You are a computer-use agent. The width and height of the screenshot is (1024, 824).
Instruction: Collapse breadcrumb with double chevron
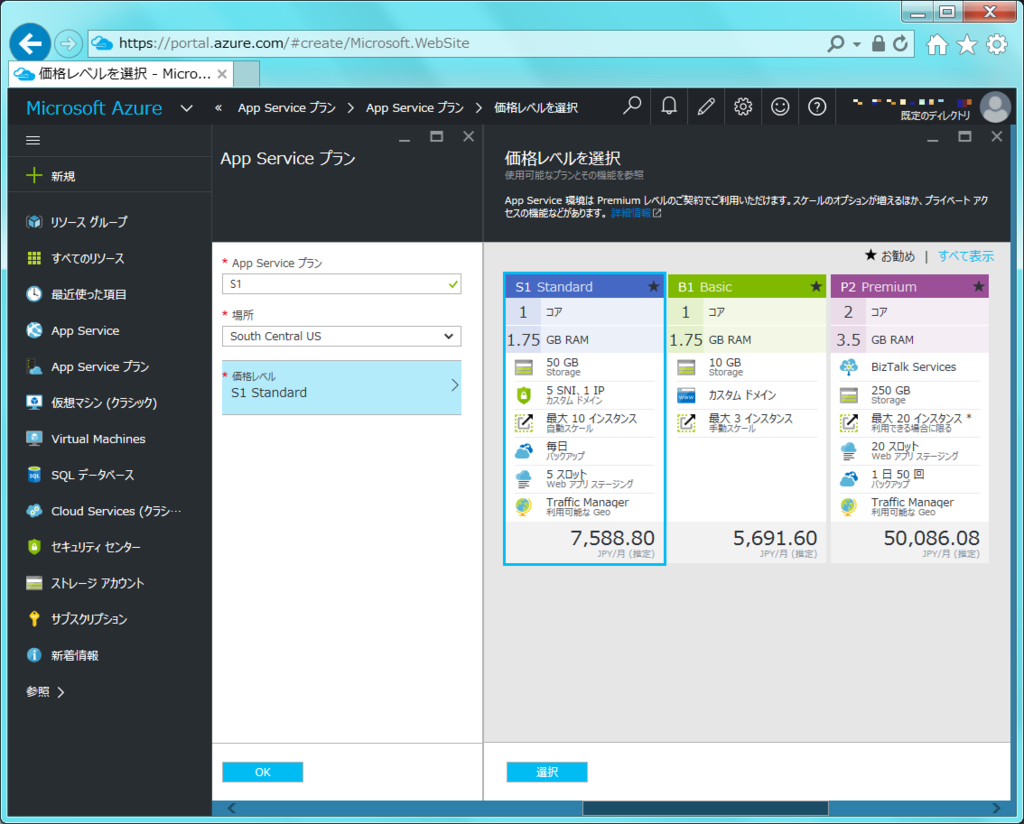coord(219,108)
